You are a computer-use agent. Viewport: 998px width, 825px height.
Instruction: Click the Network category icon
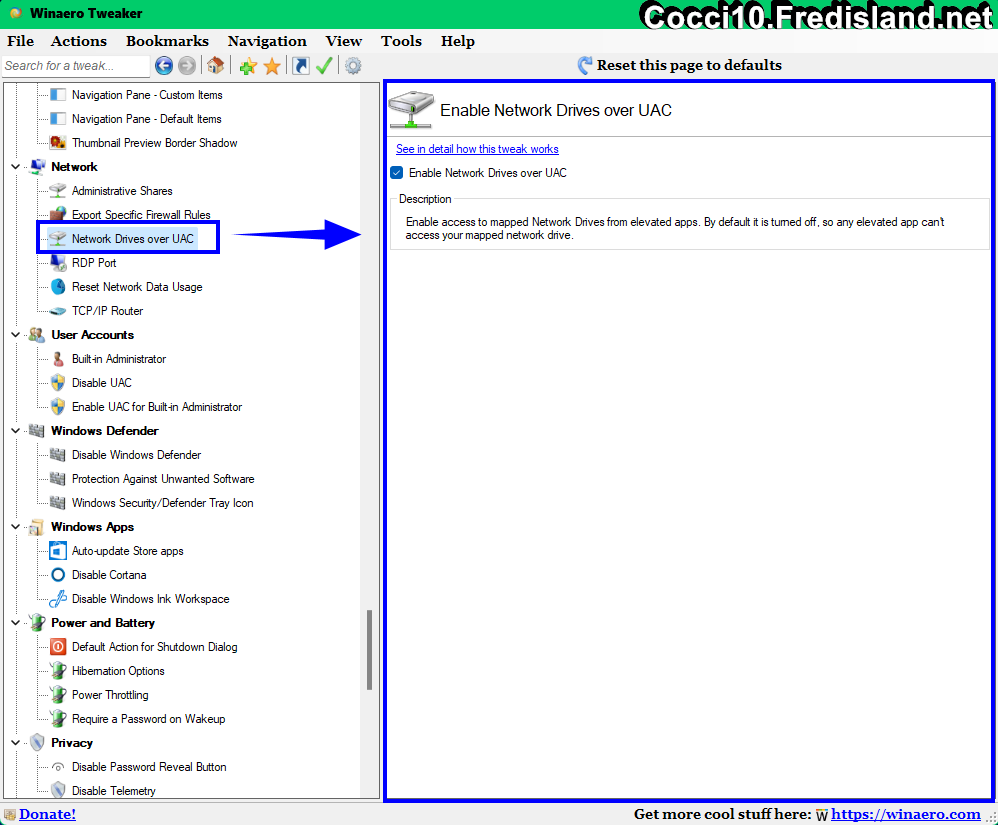point(38,167)
